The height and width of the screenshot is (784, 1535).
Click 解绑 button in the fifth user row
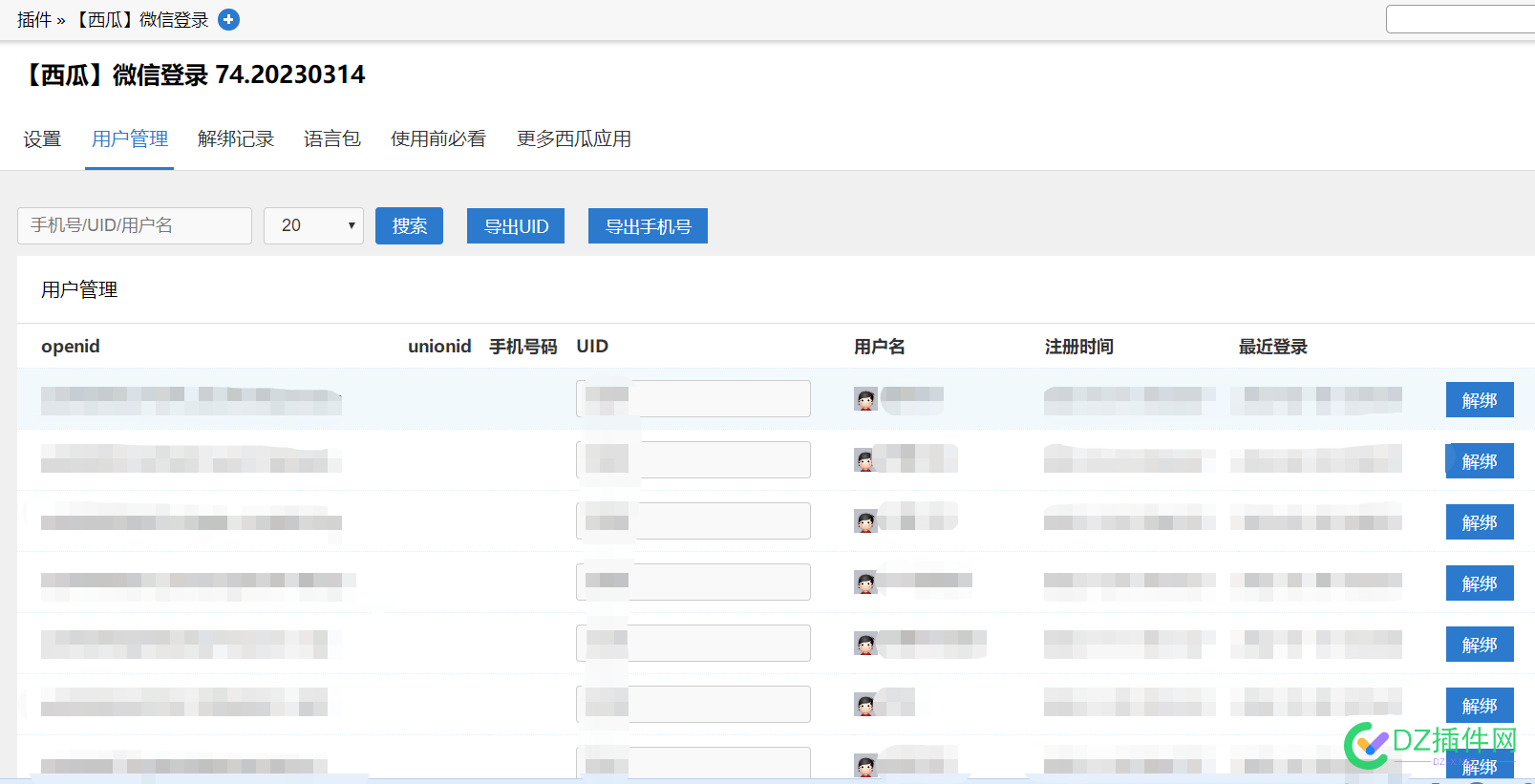1480,645
